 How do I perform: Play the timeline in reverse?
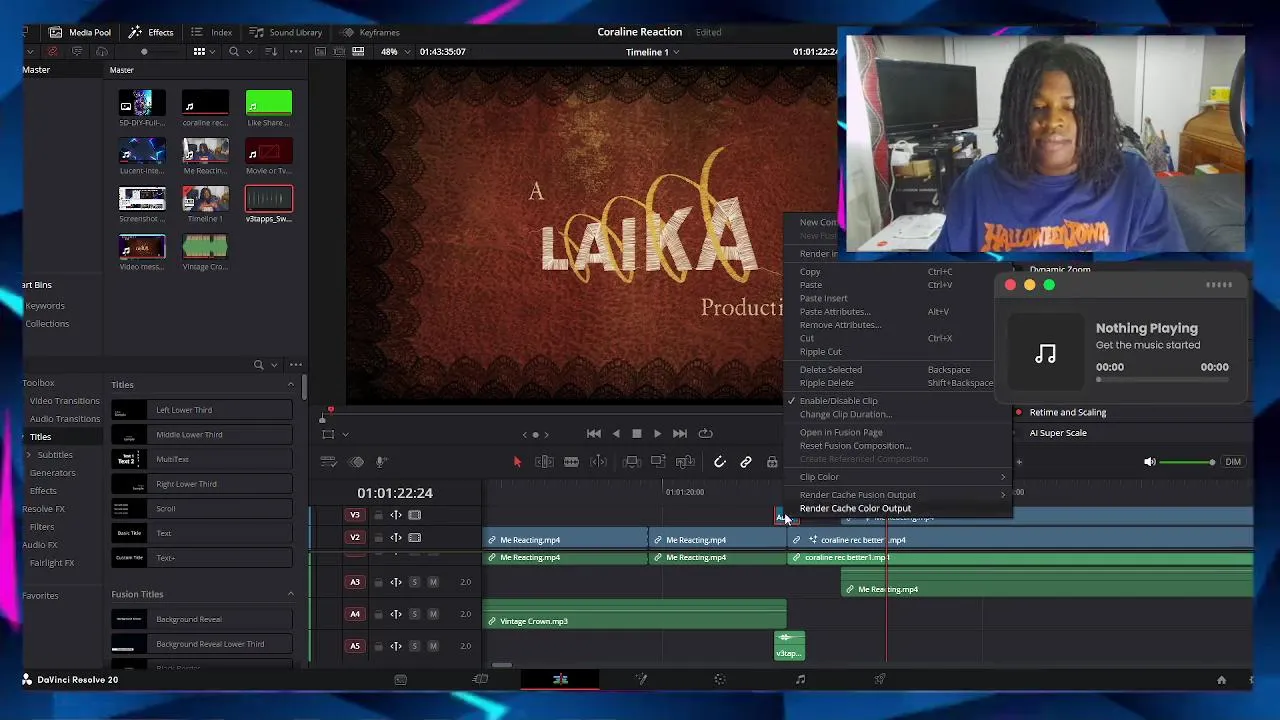(616, 434)
